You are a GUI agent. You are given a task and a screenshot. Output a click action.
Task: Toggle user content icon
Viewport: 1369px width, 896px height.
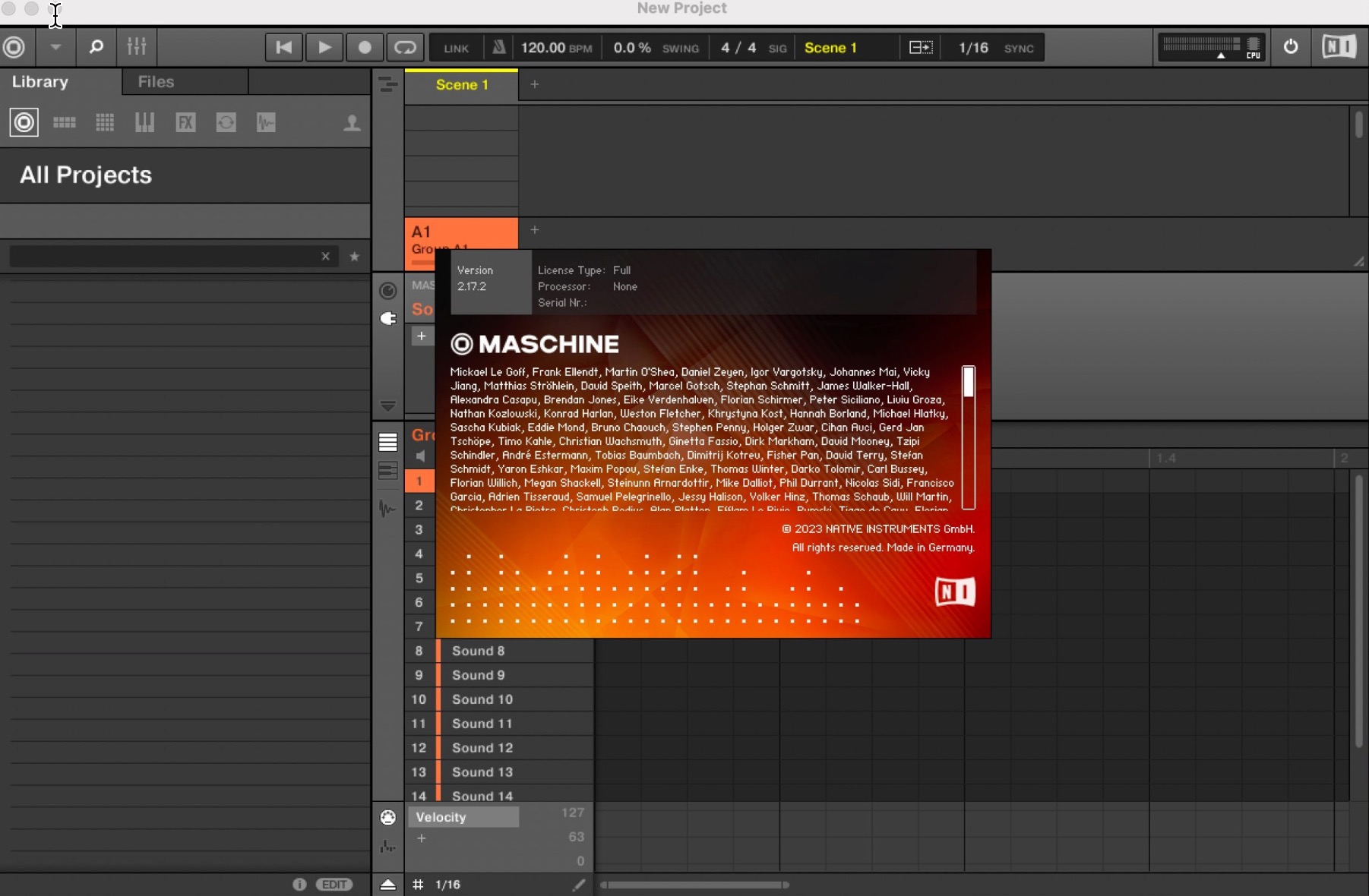pyautogui.click(x=351, y=122)
